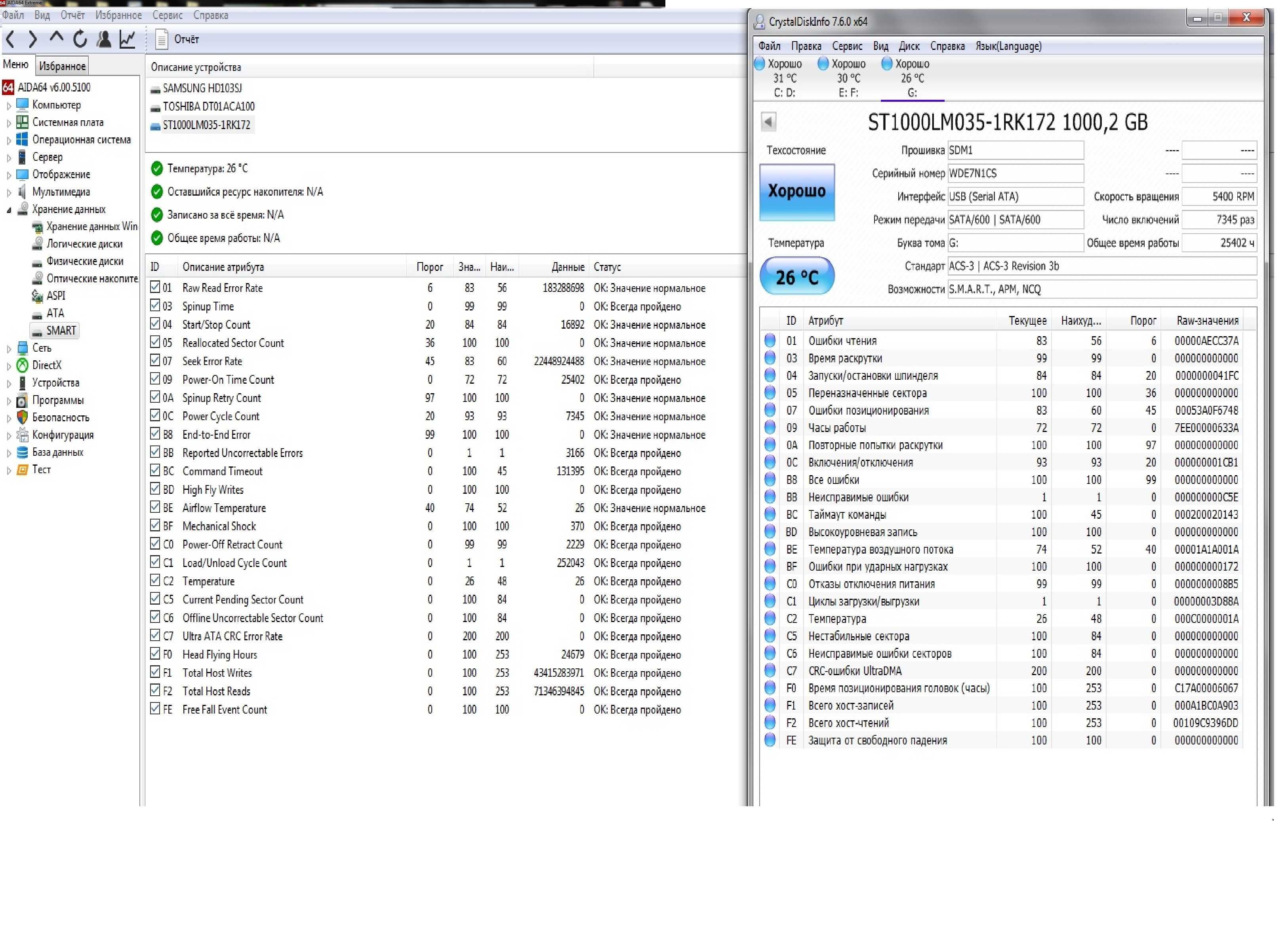Screen dimensions: 1288x944
Task: Uncheck the 09 Power-On Time Count checkbox
Action: pyautogui.click(x=155, y=379)
